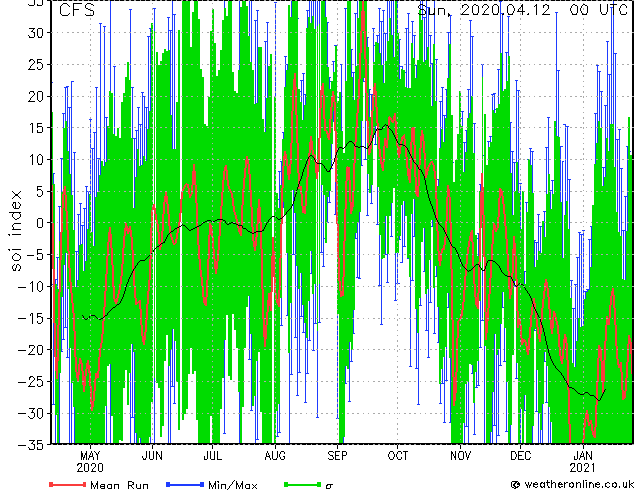Click the 'Mean Run' legend text
Screen dimensions: 634x490
click(119, 485)
